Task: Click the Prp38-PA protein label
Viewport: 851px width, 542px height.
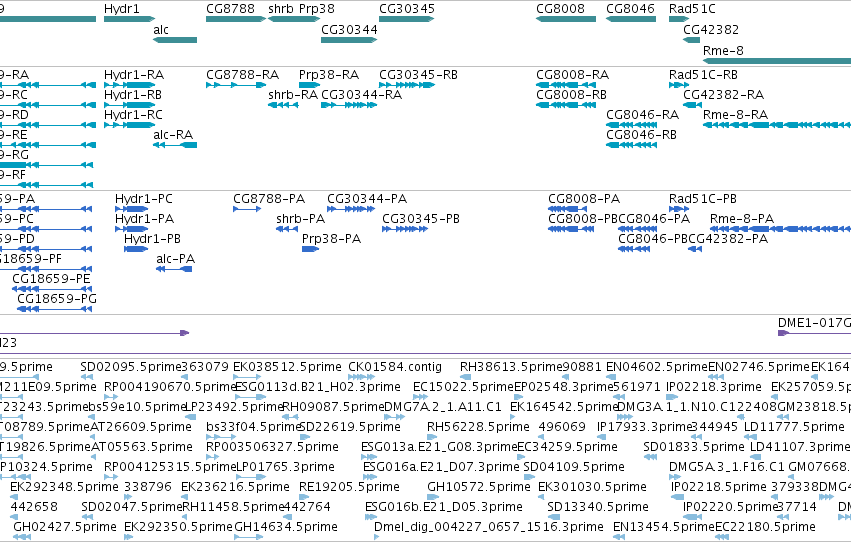Action: tap(331, 239)
